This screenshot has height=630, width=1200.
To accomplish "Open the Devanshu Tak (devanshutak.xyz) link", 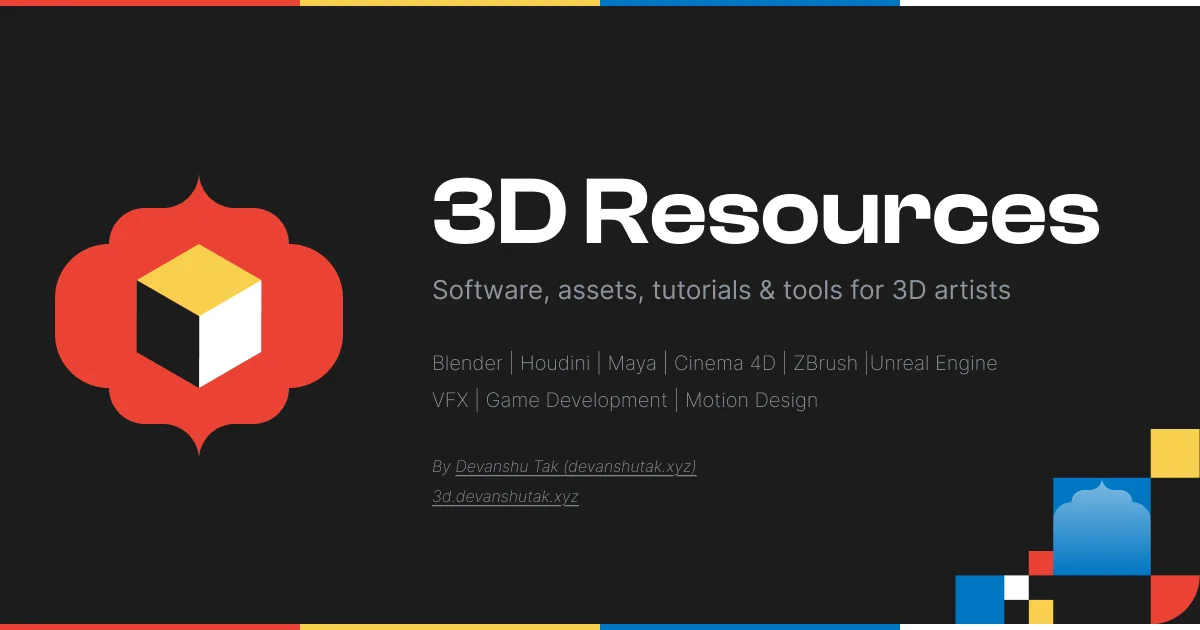I will pyautogui.click(x=576, y=467).
